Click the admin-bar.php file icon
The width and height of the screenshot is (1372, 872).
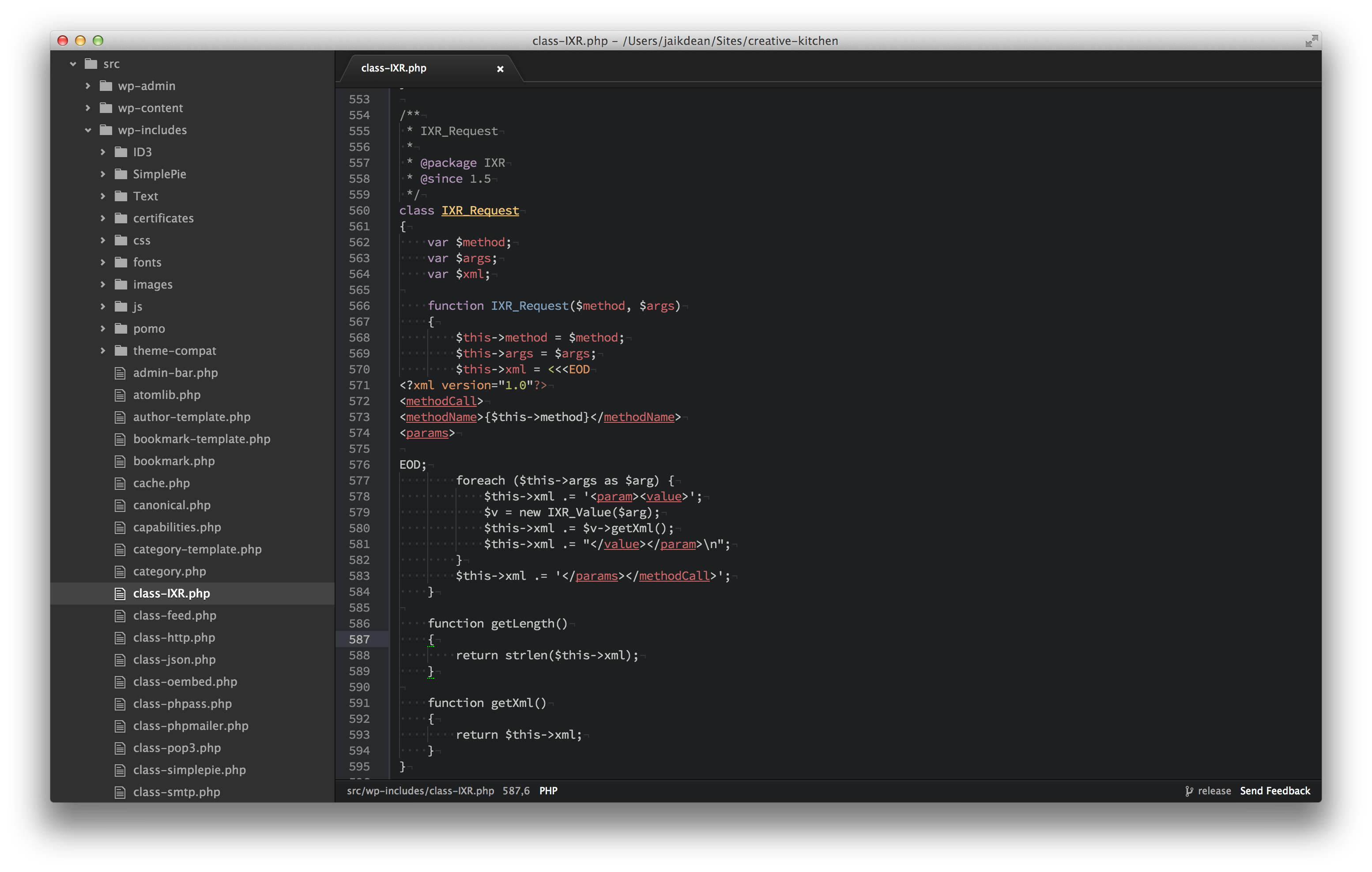(120, 373)
